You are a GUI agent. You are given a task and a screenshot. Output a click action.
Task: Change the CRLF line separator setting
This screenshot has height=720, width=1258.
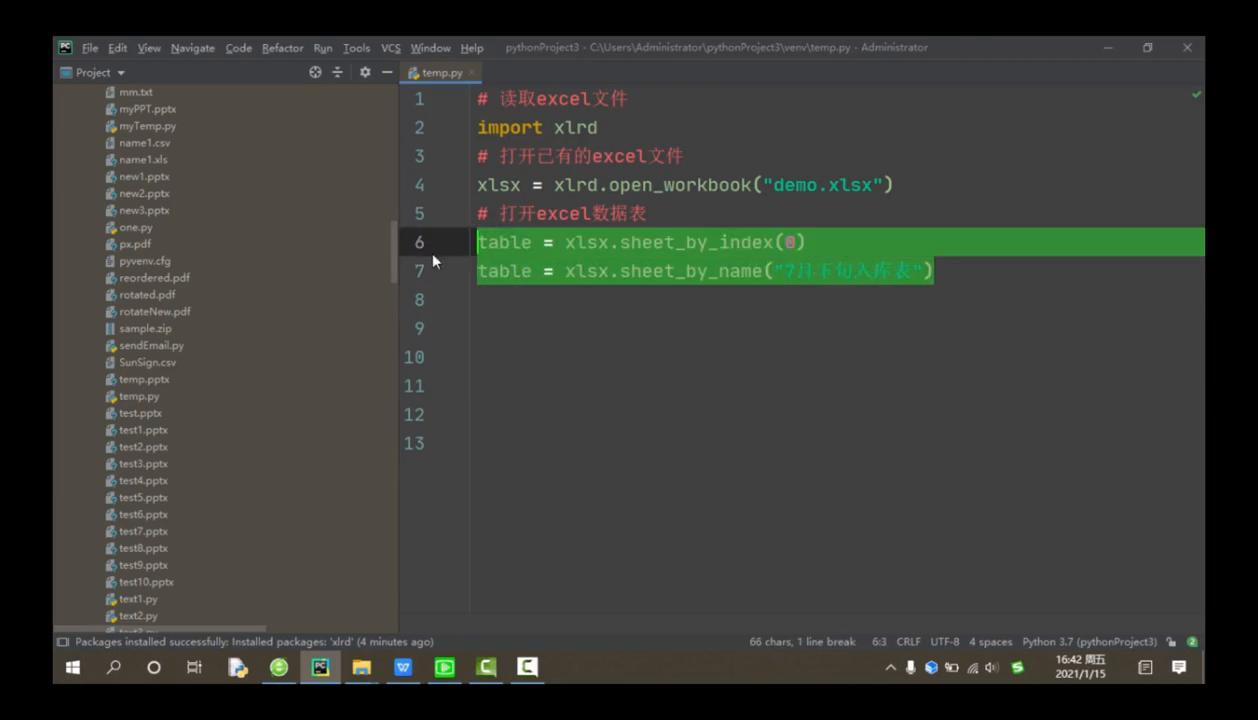tap(908, 642)
